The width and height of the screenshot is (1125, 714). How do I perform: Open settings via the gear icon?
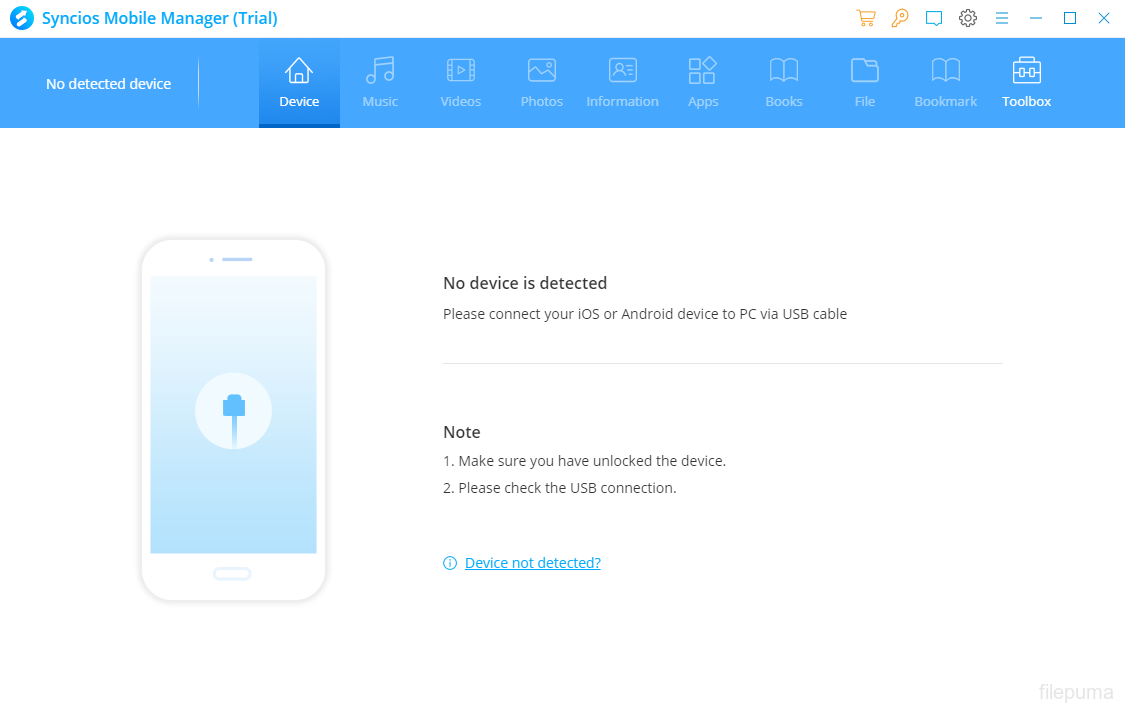[x=968, y=18]
